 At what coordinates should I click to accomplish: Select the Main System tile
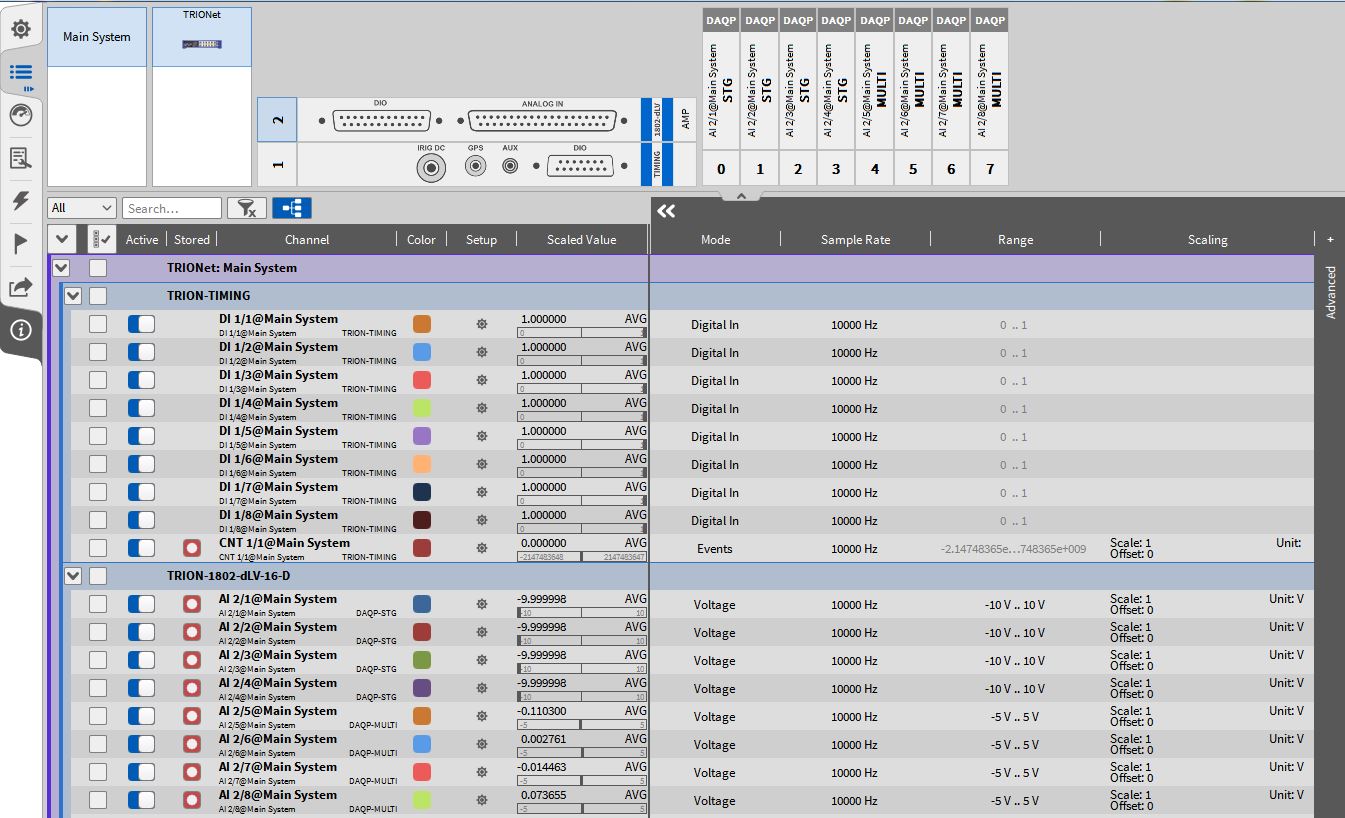97,37
